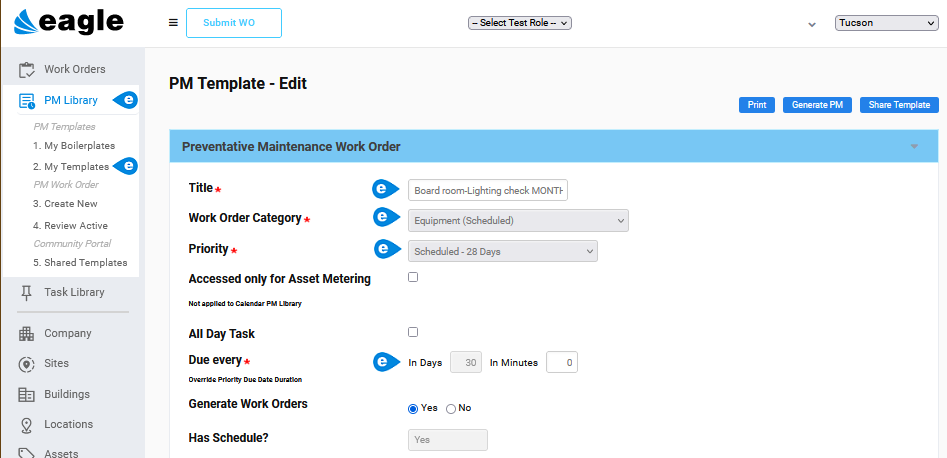Collapse the Preventative Maintenance Work Order panel
The width and height of the screenshot is (947, 458).
pos(914,146)
